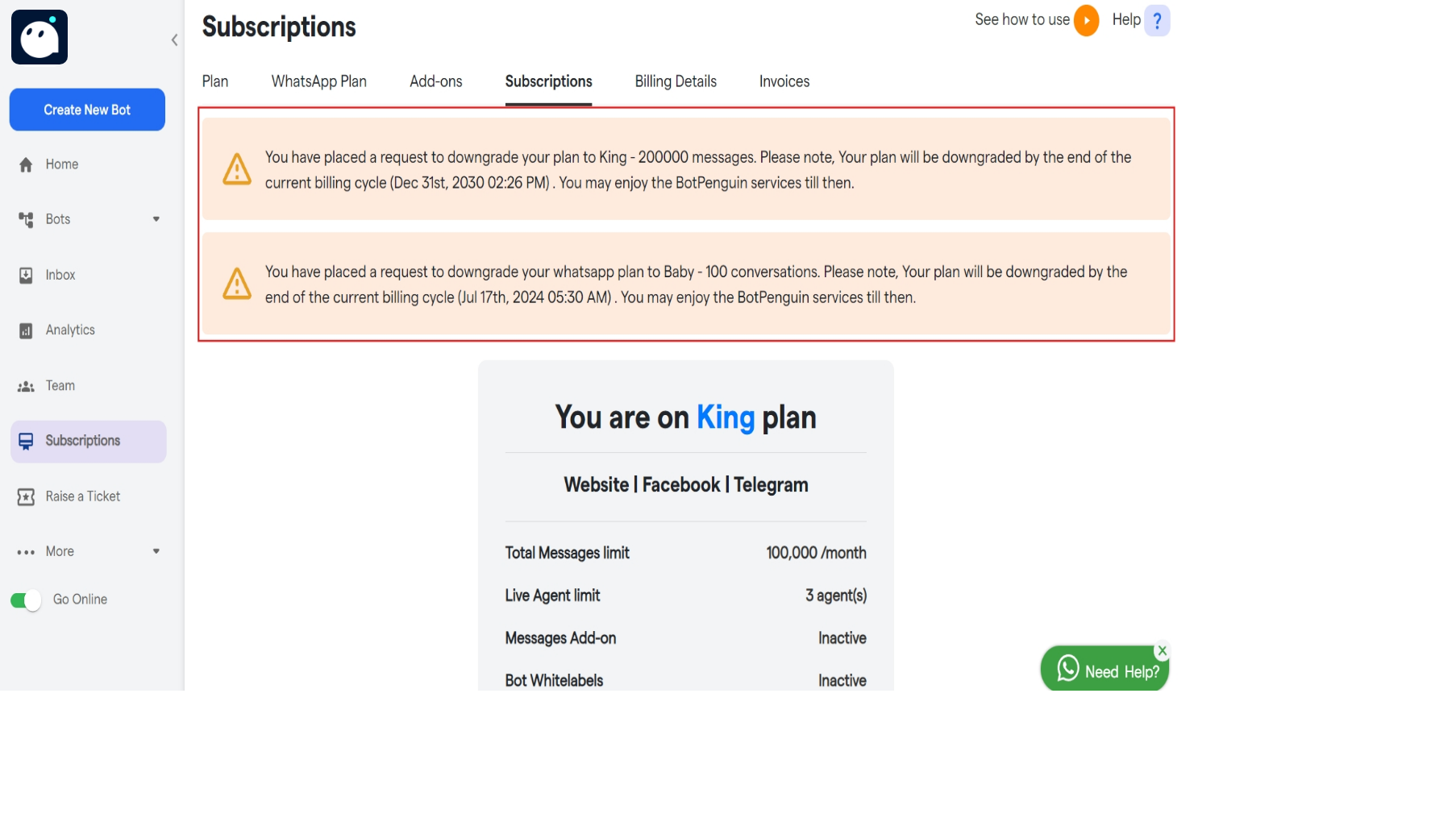Viewport: 1456px width, 822px height.
Task: Open the Team section
Action: coord(59,385)
